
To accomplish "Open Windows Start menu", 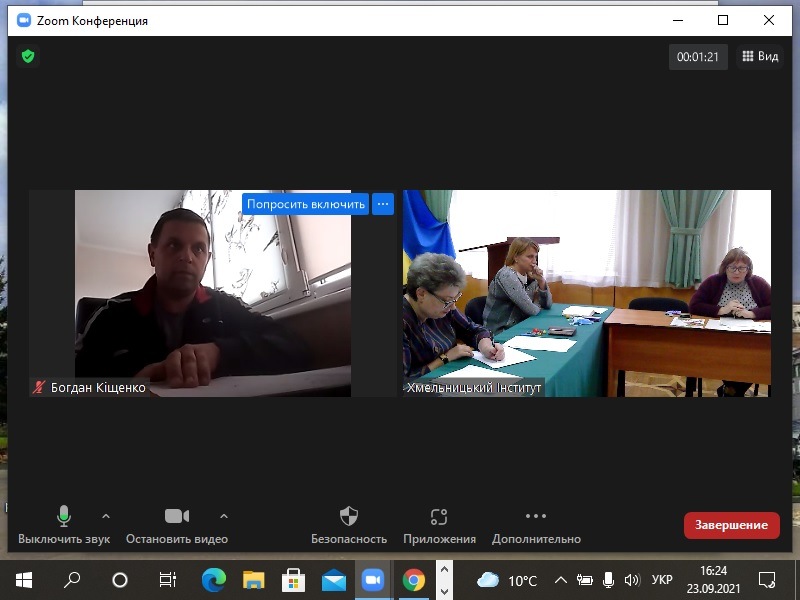I will point(24,580).
